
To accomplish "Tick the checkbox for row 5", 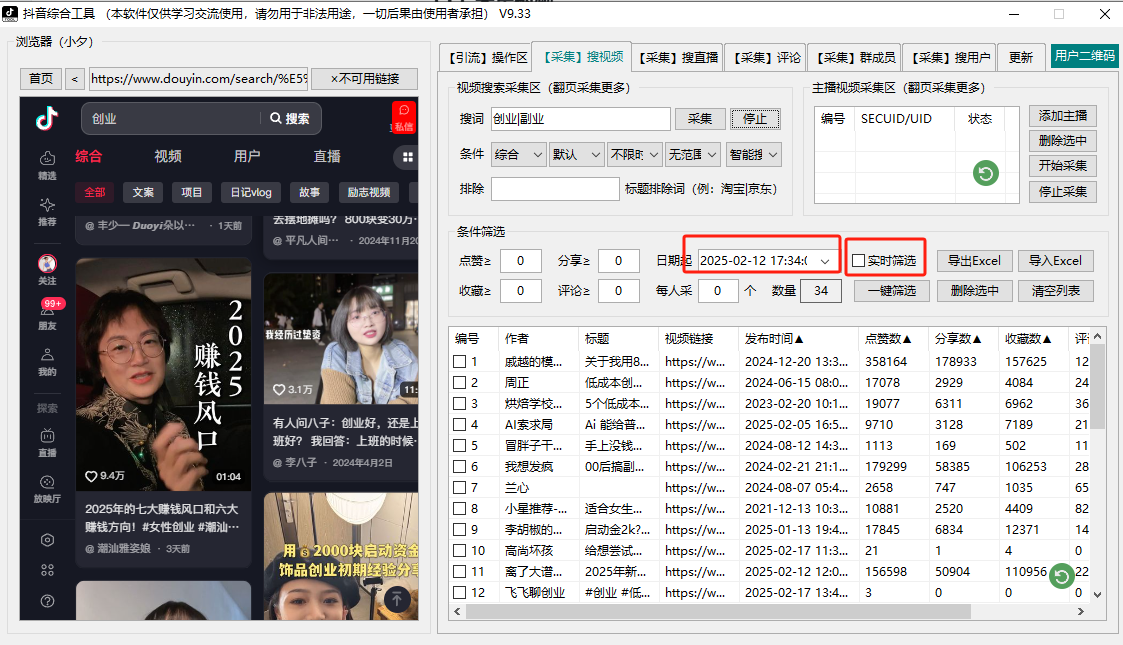I will click(x=459, y=446).
